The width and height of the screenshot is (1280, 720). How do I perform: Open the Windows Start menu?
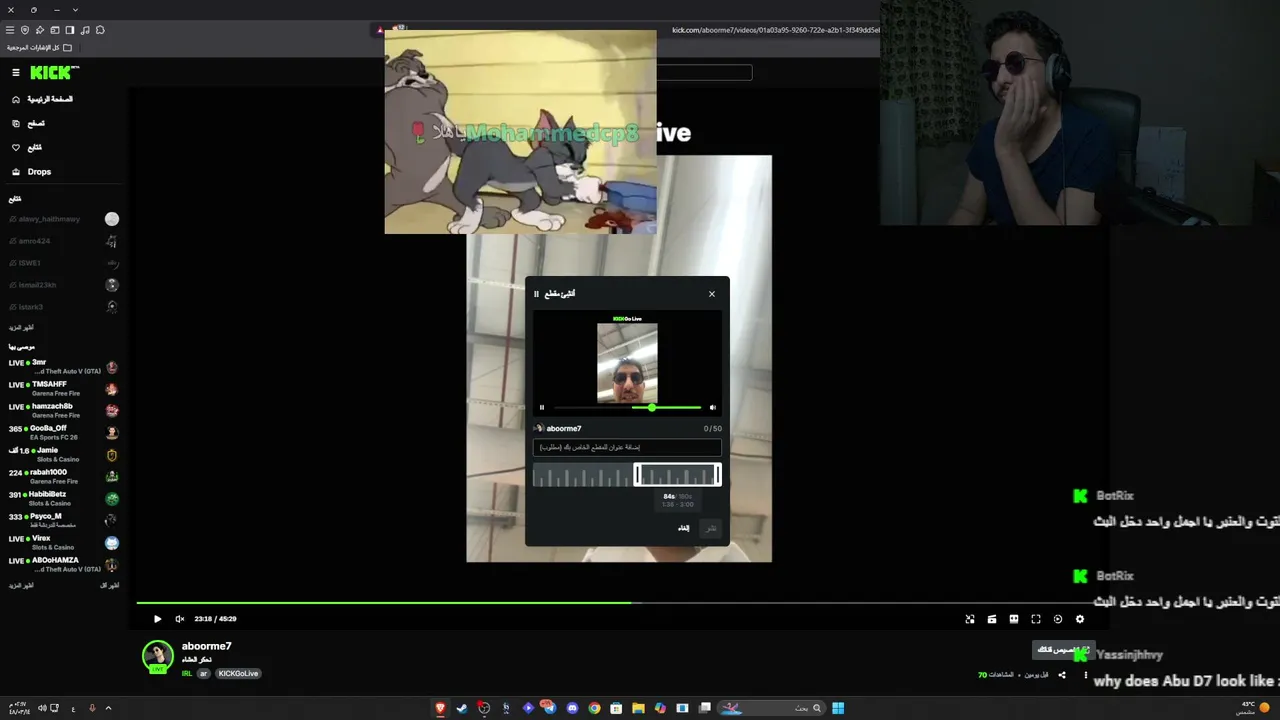[838, 708]
